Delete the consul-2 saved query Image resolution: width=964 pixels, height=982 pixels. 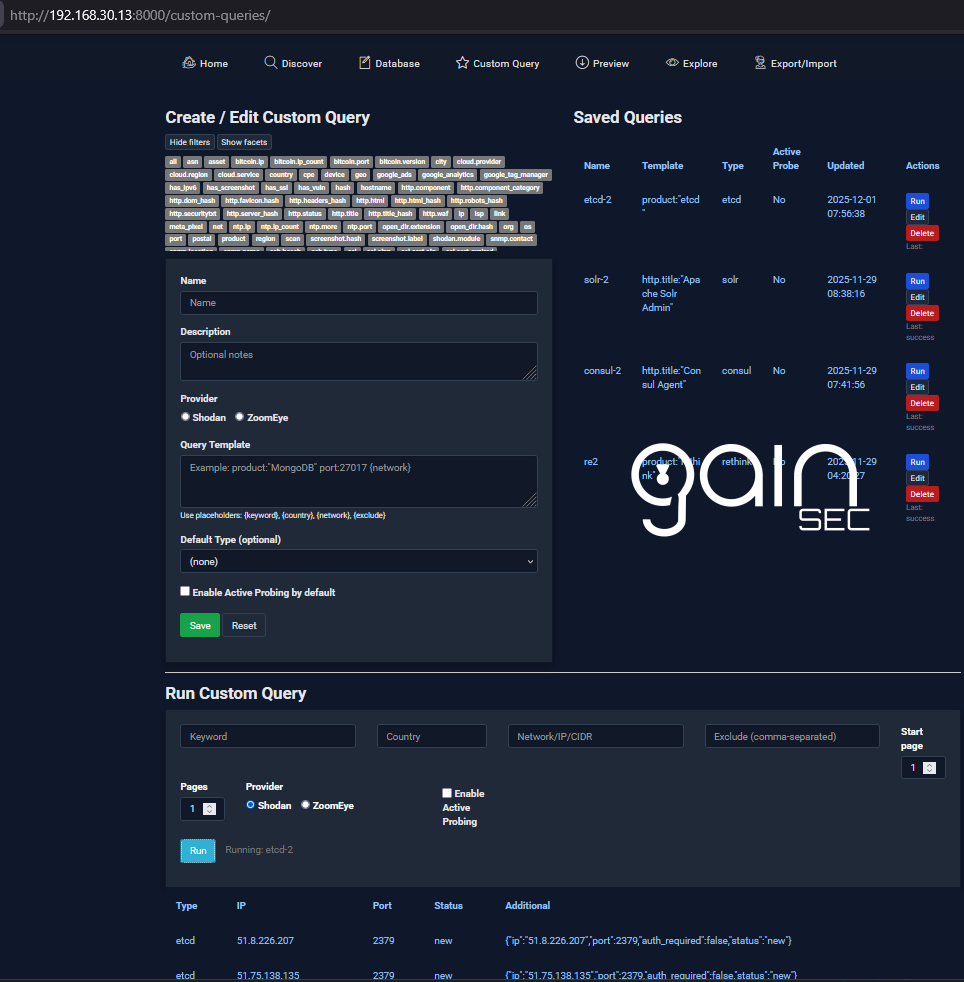coord(922,403)
